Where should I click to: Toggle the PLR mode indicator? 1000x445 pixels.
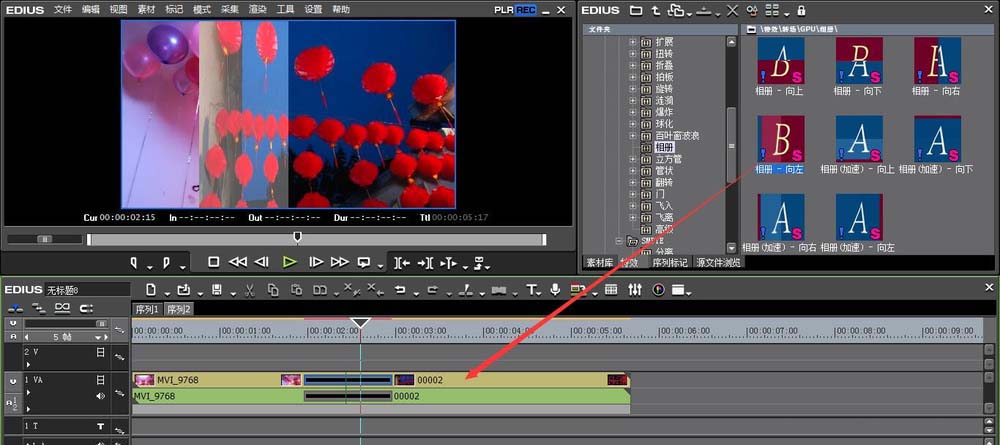click(504, 10)
